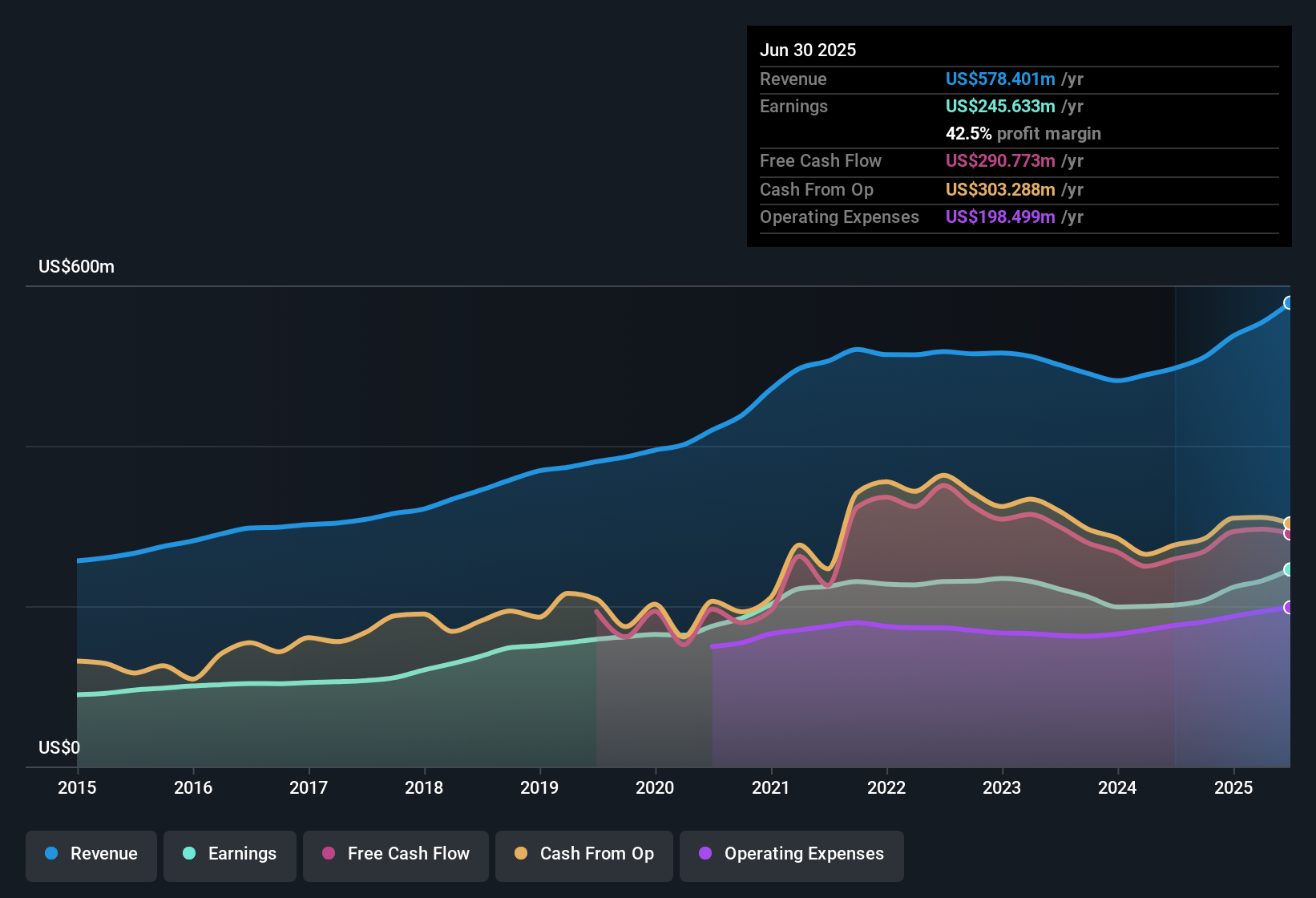Click the US$578.401m revenue value in tooltip
Image resolution: width=1316 pixels, height=898 pixels.
point(1000,79)
